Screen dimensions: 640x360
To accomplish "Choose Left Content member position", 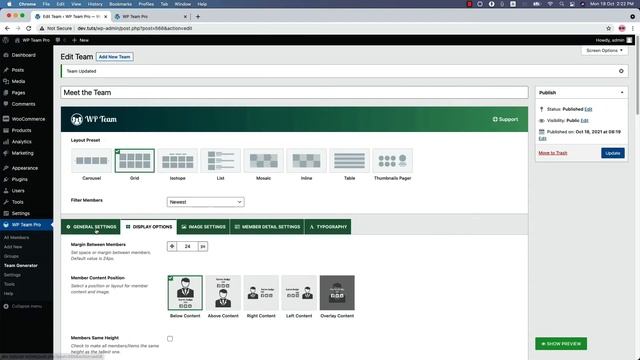I will (x=299, y=293).
